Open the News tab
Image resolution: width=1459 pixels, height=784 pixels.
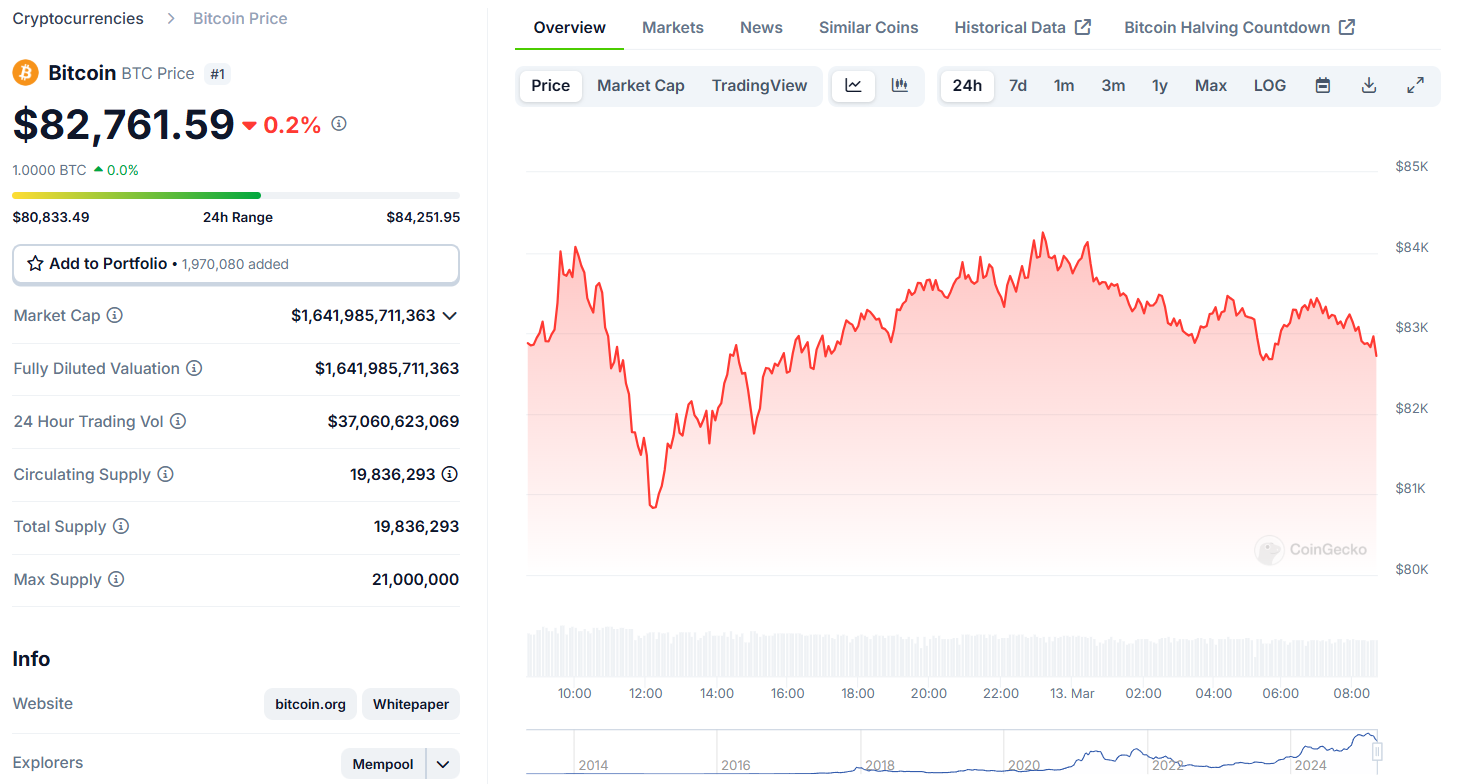coord(761,28)
